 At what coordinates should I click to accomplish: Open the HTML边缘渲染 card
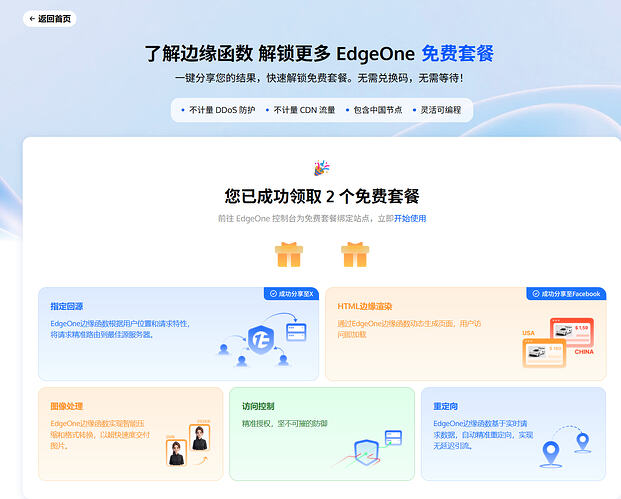(466, 334)
